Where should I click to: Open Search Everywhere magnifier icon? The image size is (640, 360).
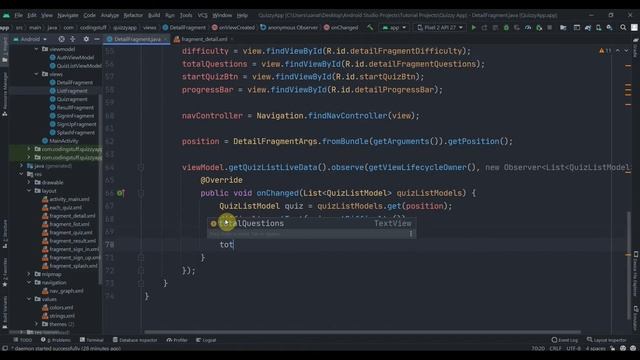623,27
